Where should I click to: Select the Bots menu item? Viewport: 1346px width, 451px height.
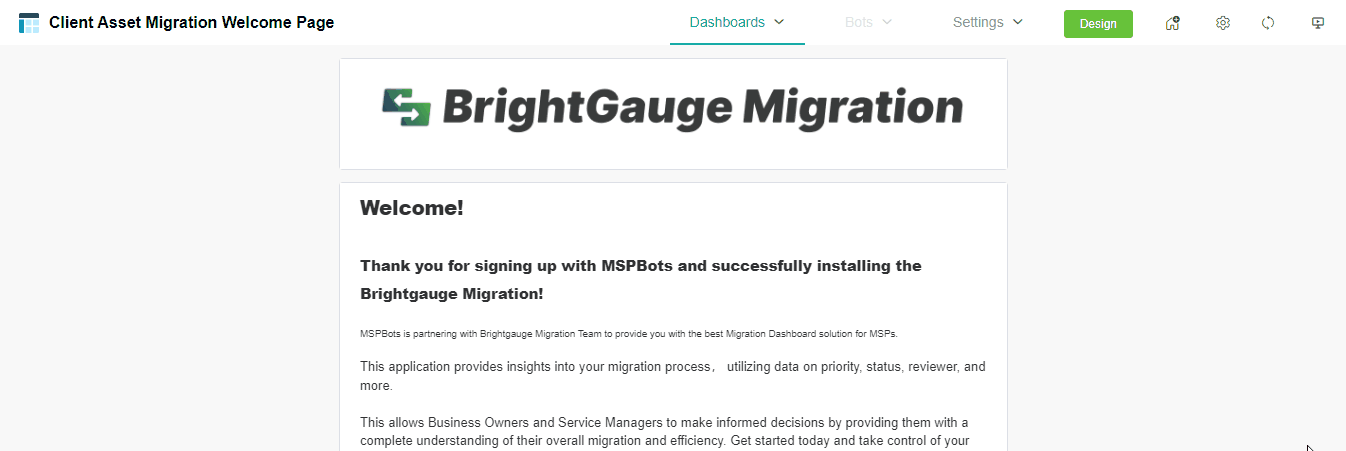859,22
